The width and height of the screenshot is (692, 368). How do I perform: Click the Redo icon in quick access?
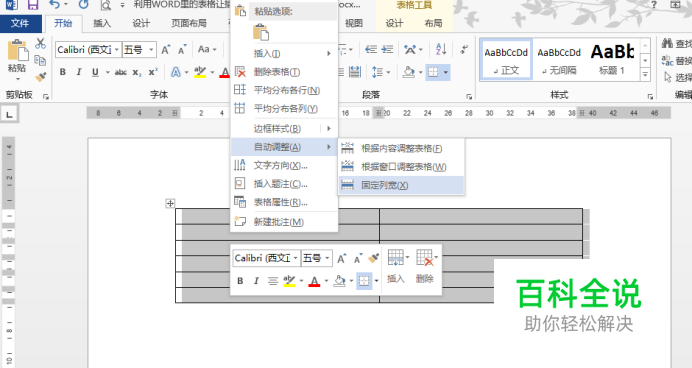(x=83, y=5)
